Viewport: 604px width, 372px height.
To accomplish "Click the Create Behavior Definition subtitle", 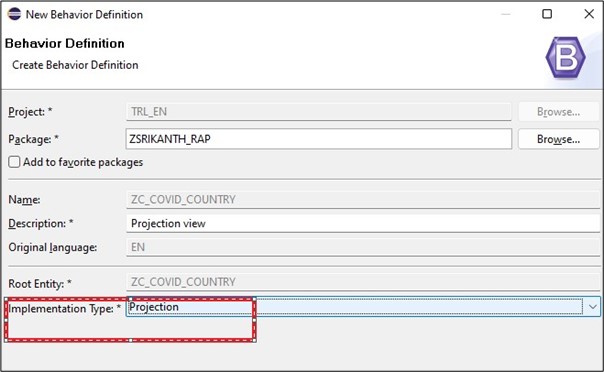I will click(75, 65).
